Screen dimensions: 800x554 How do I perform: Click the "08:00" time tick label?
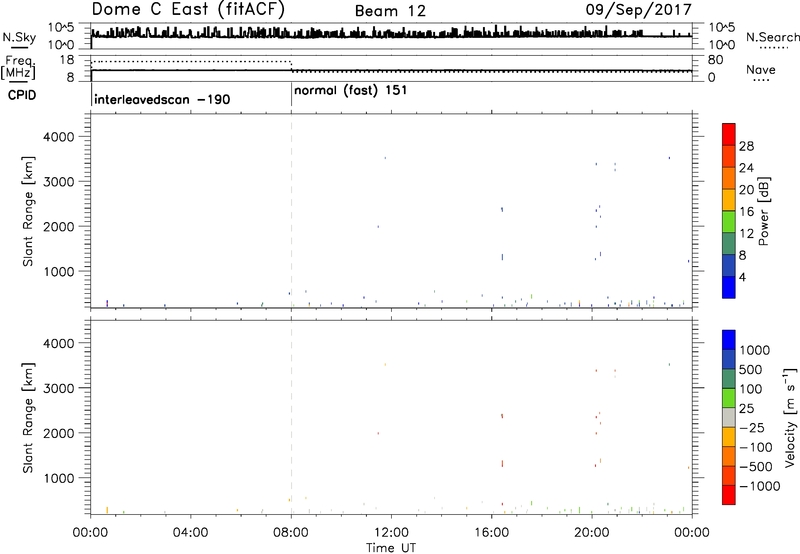291,533
